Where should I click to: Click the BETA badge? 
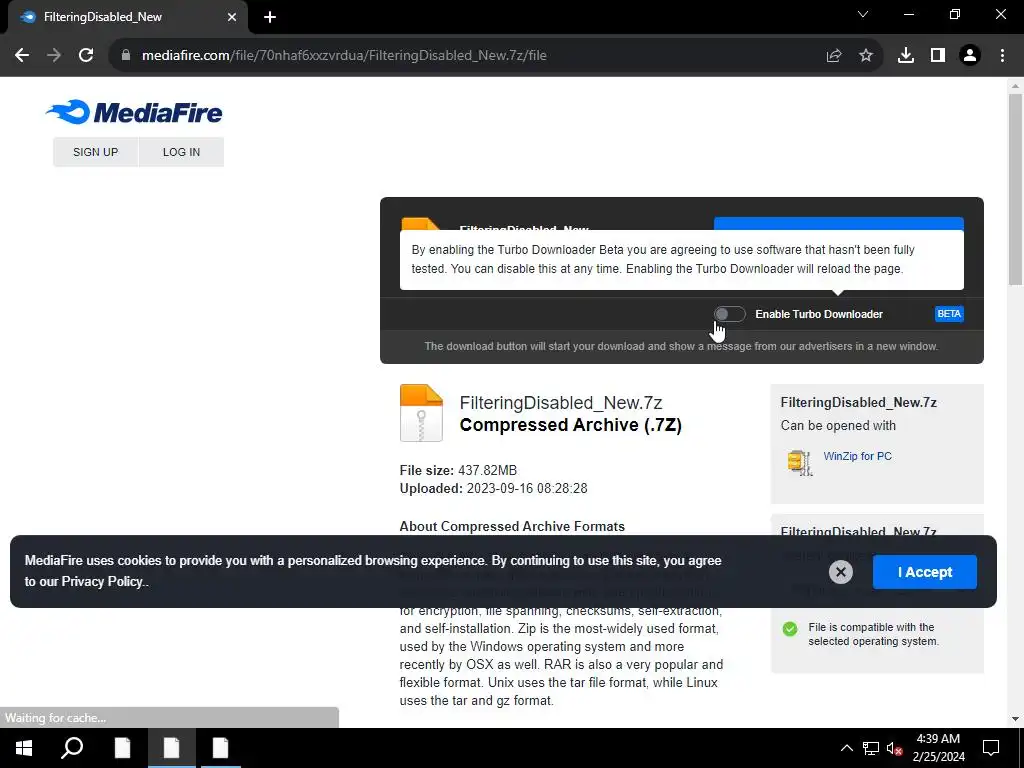[949, 314]
